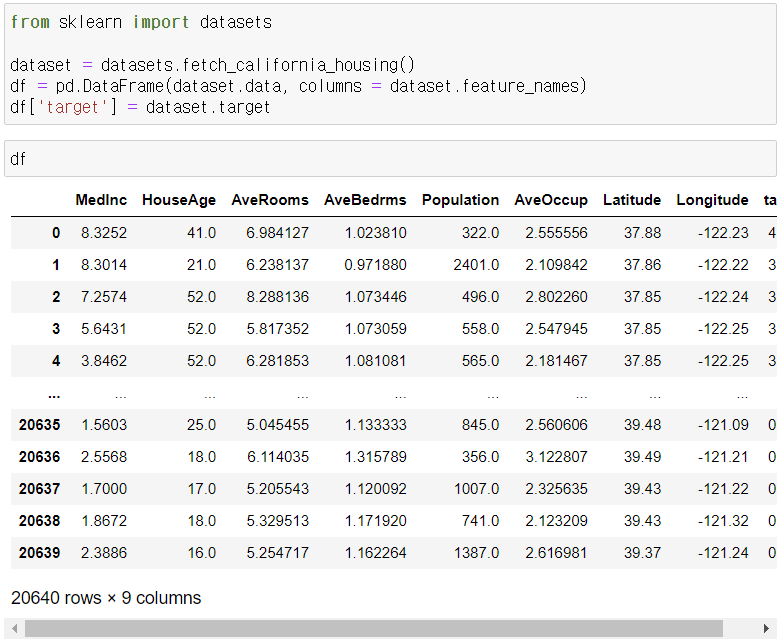Click MedInc value 8.3252
The height and width of the screenshot is (644, 782).
tap(104, 233)
